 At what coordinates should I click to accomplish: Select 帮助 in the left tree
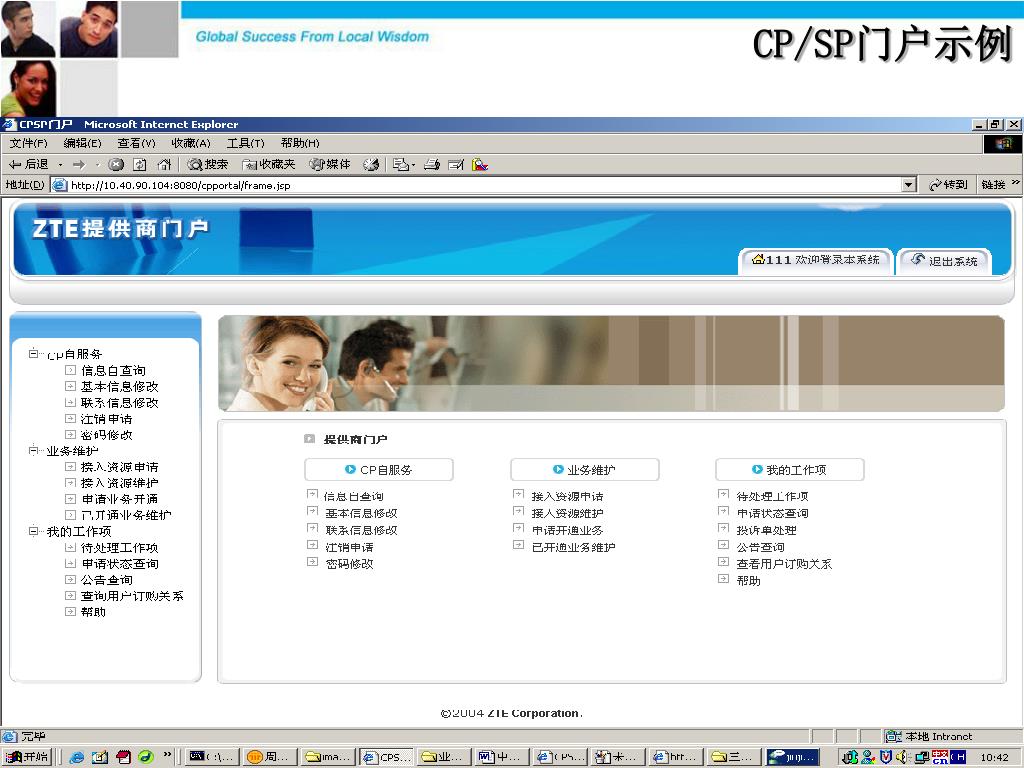pyautogui.click(x=93, y=612)
